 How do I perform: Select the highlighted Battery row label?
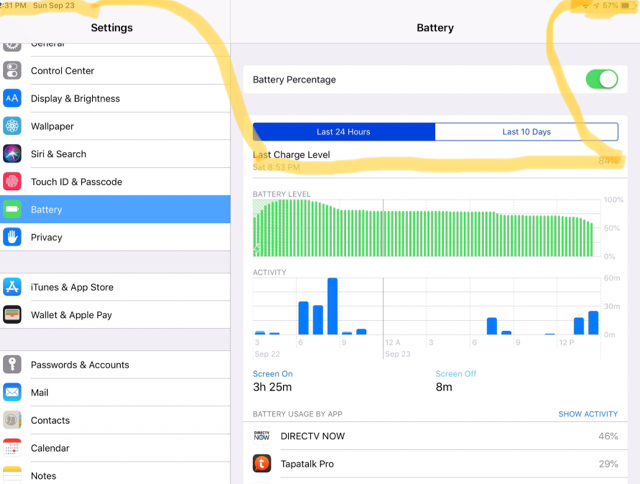tap(47, 209)
